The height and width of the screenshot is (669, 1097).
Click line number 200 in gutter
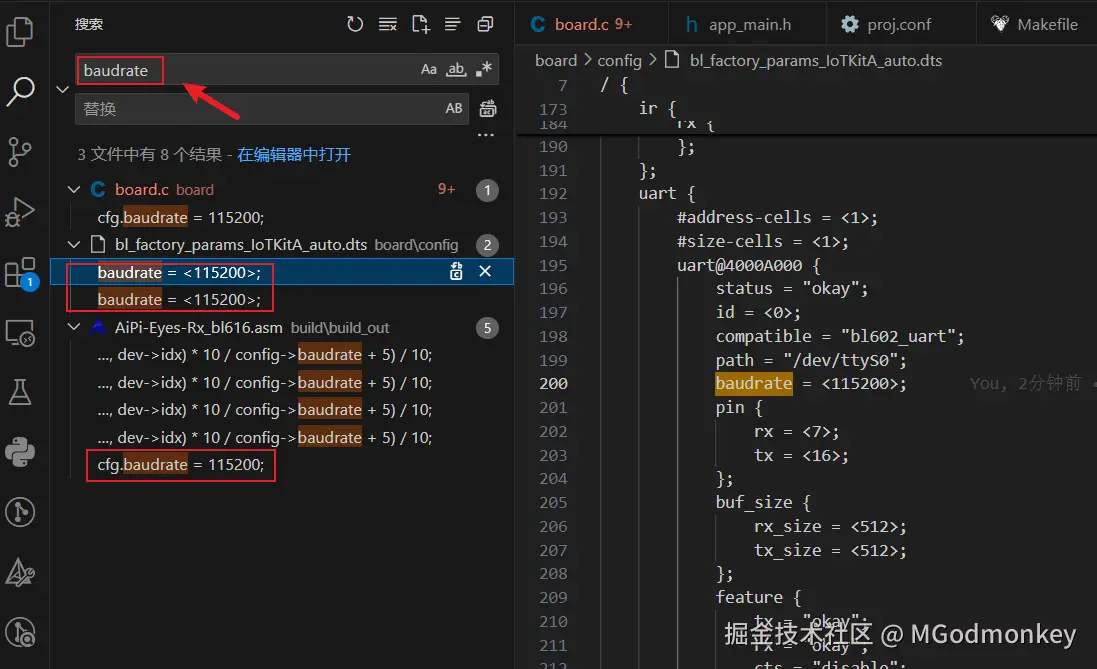coord(553,383)
